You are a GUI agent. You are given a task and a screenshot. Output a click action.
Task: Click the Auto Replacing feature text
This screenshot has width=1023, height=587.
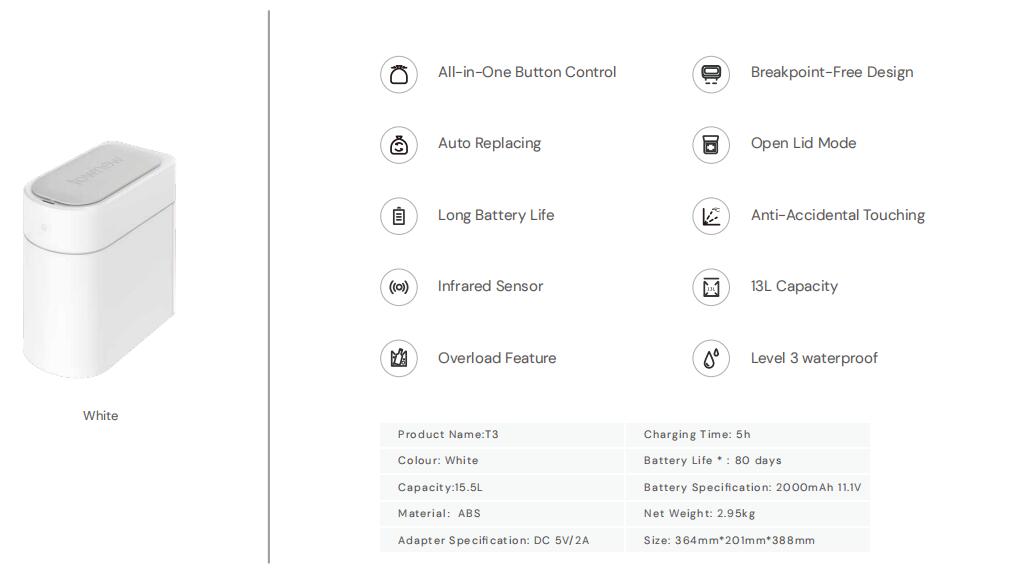(x=489, y=143)
